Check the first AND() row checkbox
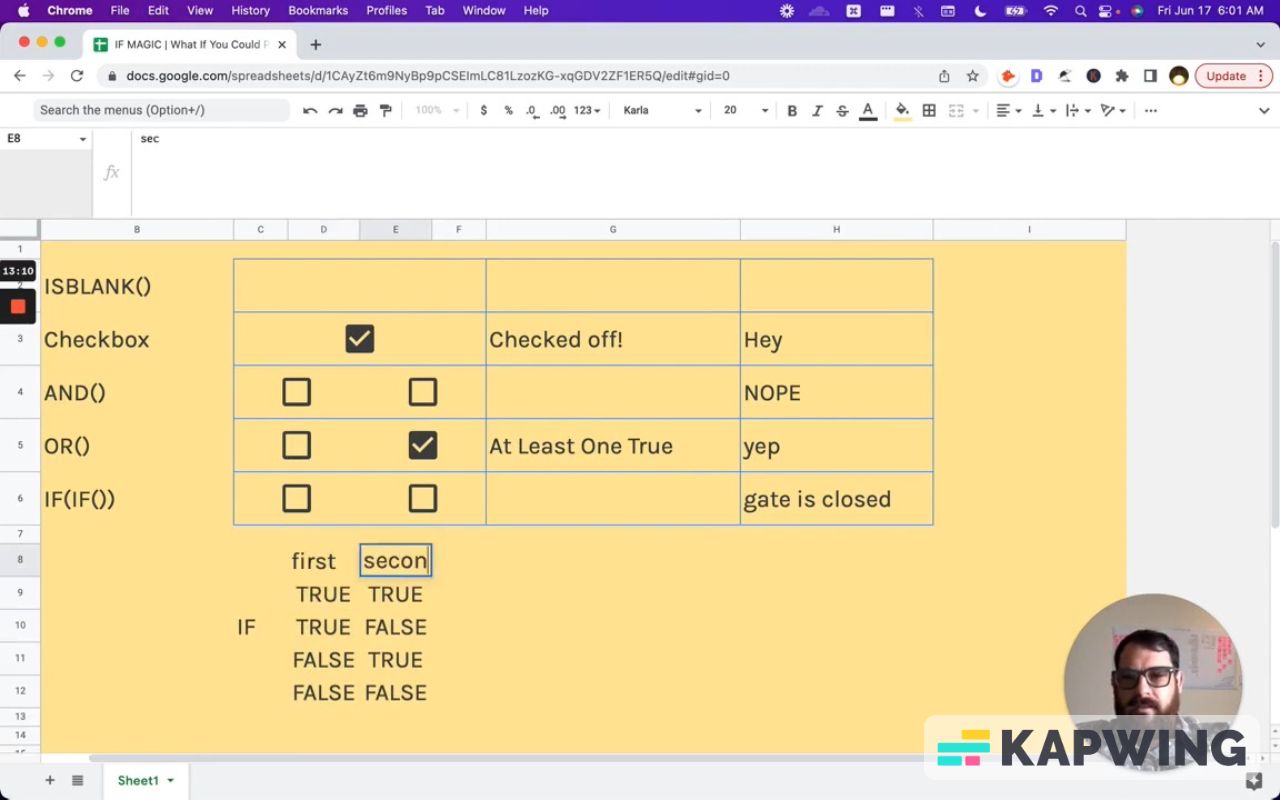Viewport: 1280px width, 800px height. coord(296,392)
